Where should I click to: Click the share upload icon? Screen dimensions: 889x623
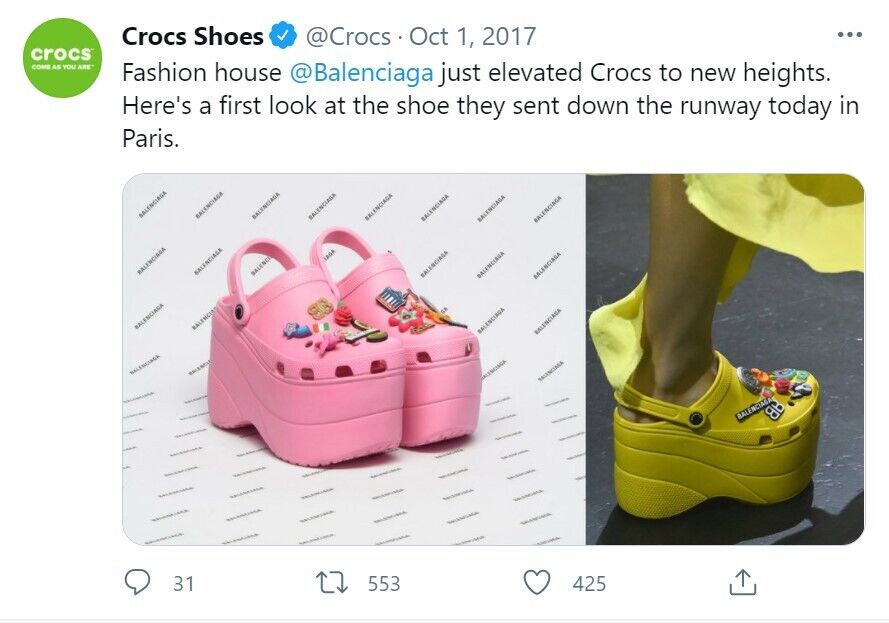point(742,582)
